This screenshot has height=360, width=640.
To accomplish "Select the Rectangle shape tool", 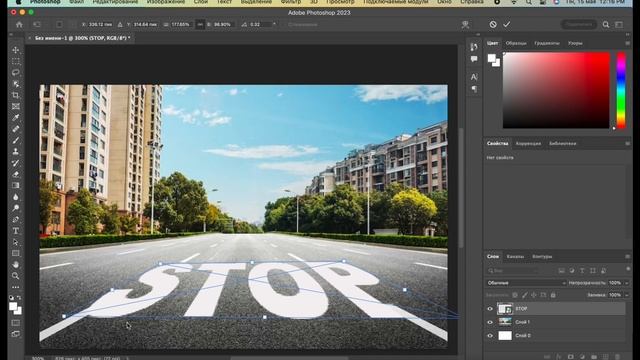I will [16, 253].
